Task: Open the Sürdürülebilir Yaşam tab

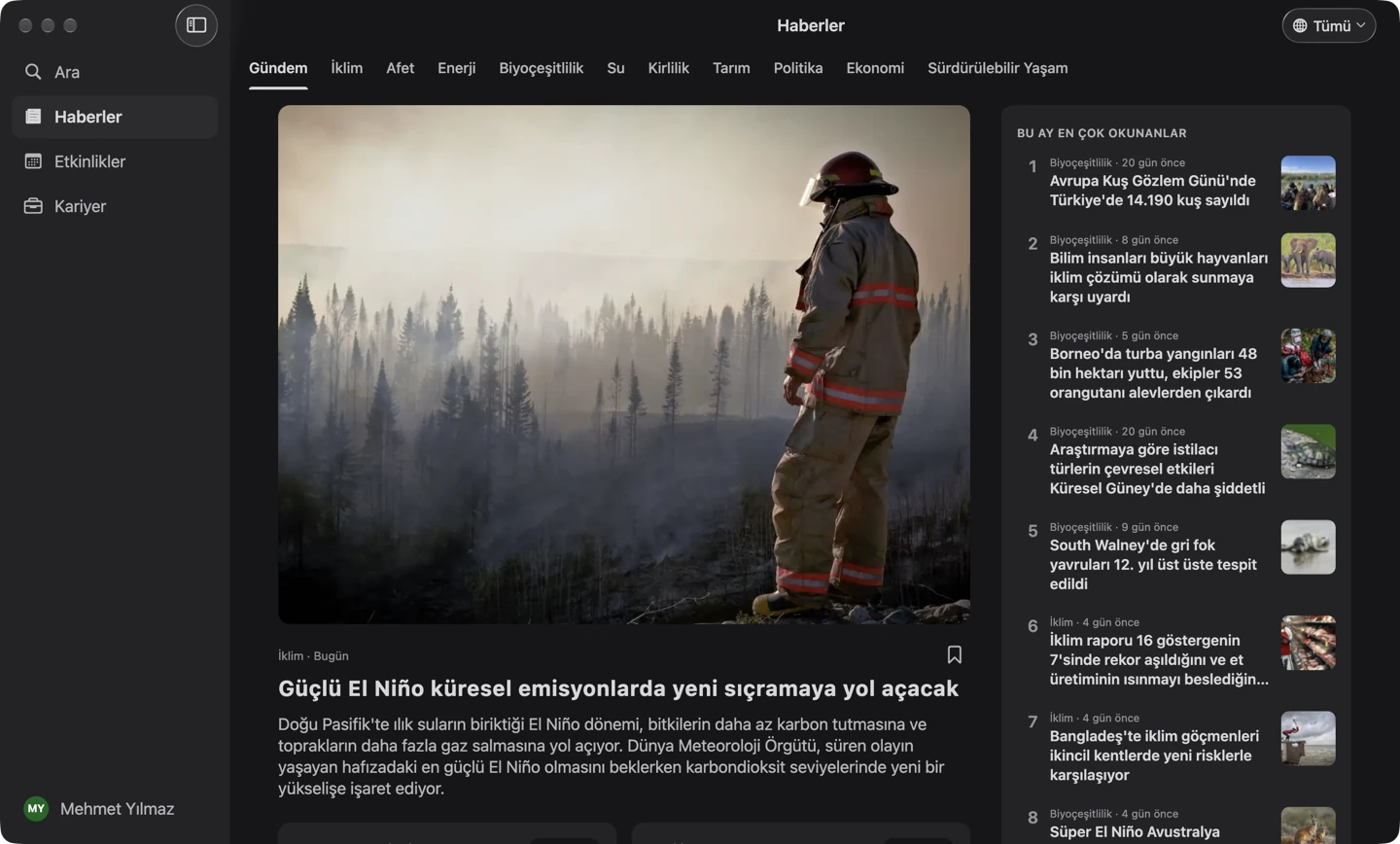Action: point(997,68)
